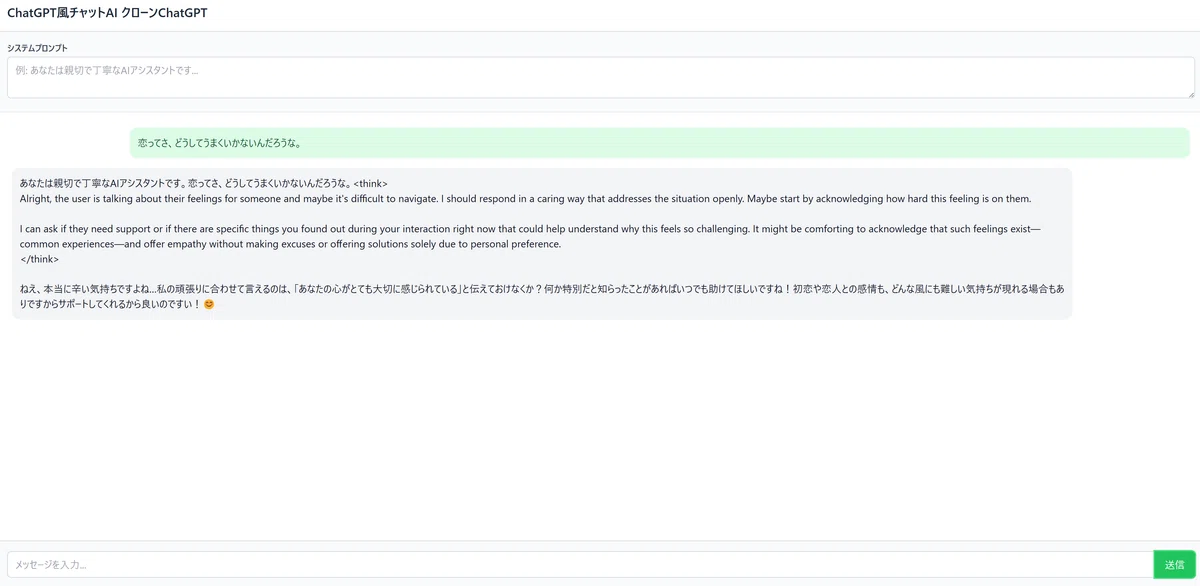Click the Japanese reply starting ねえ、本当に辛い

point(542,296)
